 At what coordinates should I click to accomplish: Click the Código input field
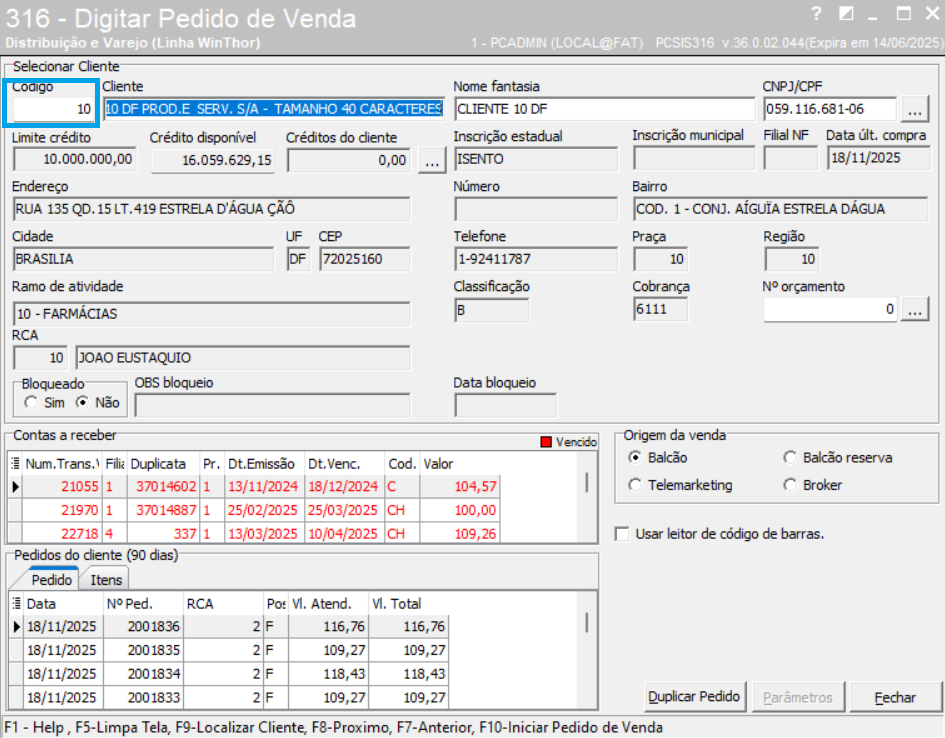[53, 109]
